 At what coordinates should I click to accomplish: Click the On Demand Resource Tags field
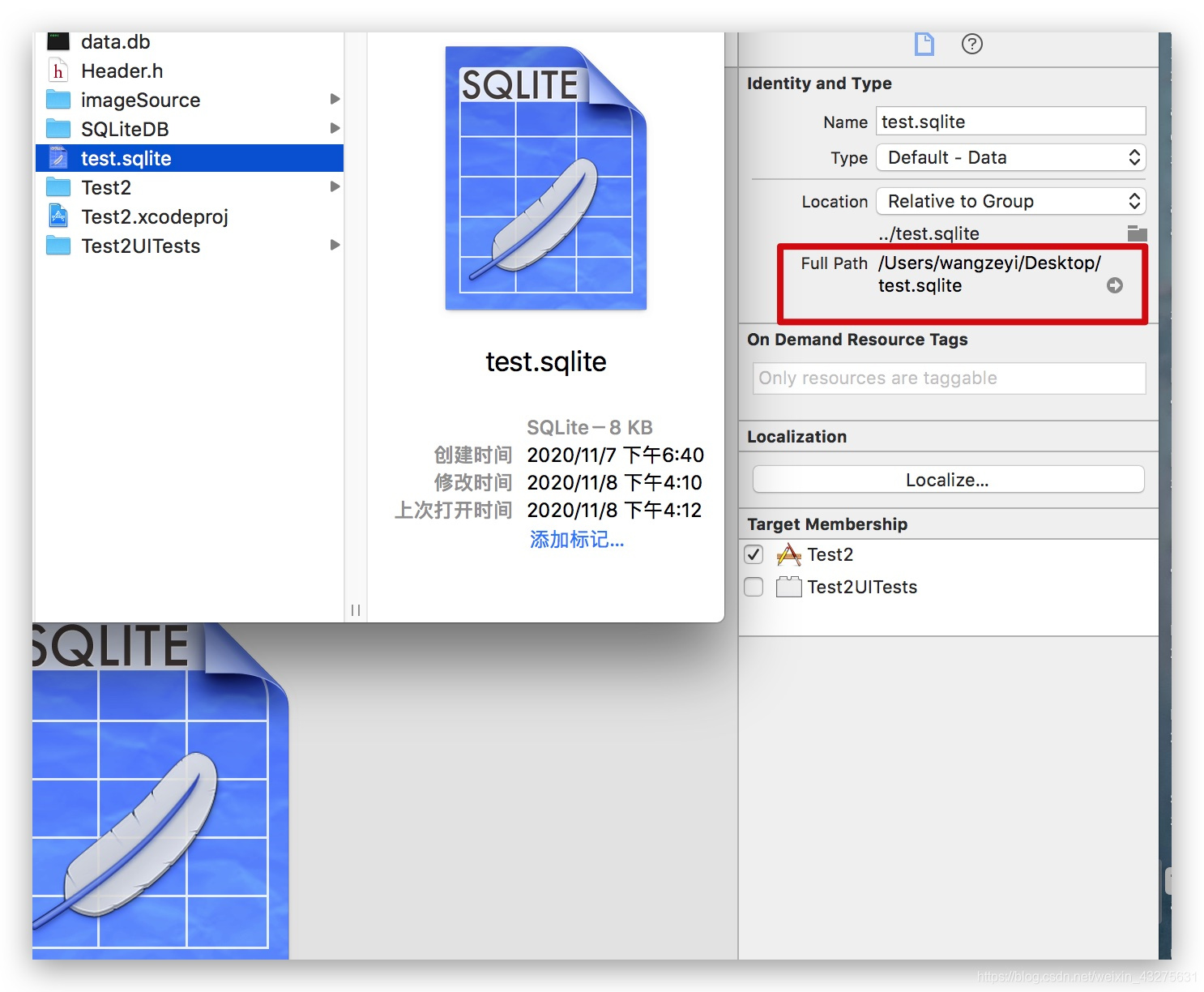coord(949,378)
